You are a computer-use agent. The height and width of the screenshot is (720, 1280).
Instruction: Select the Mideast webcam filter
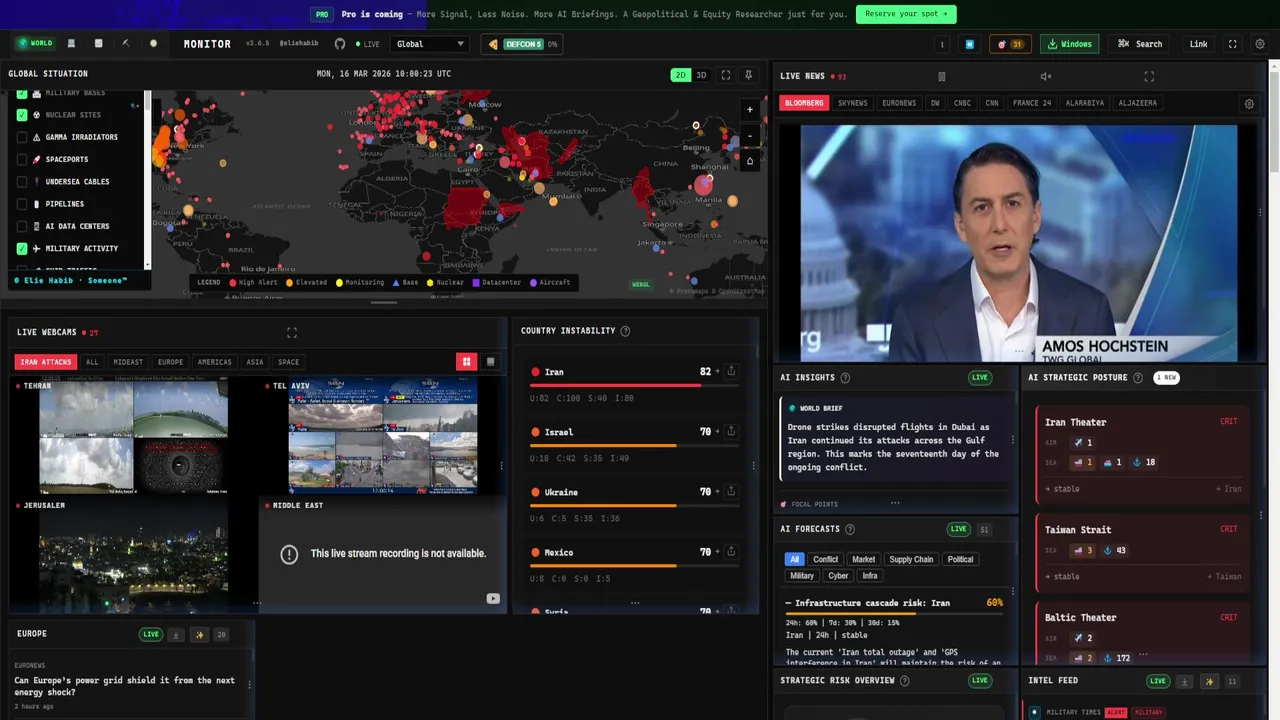(128, 362)
